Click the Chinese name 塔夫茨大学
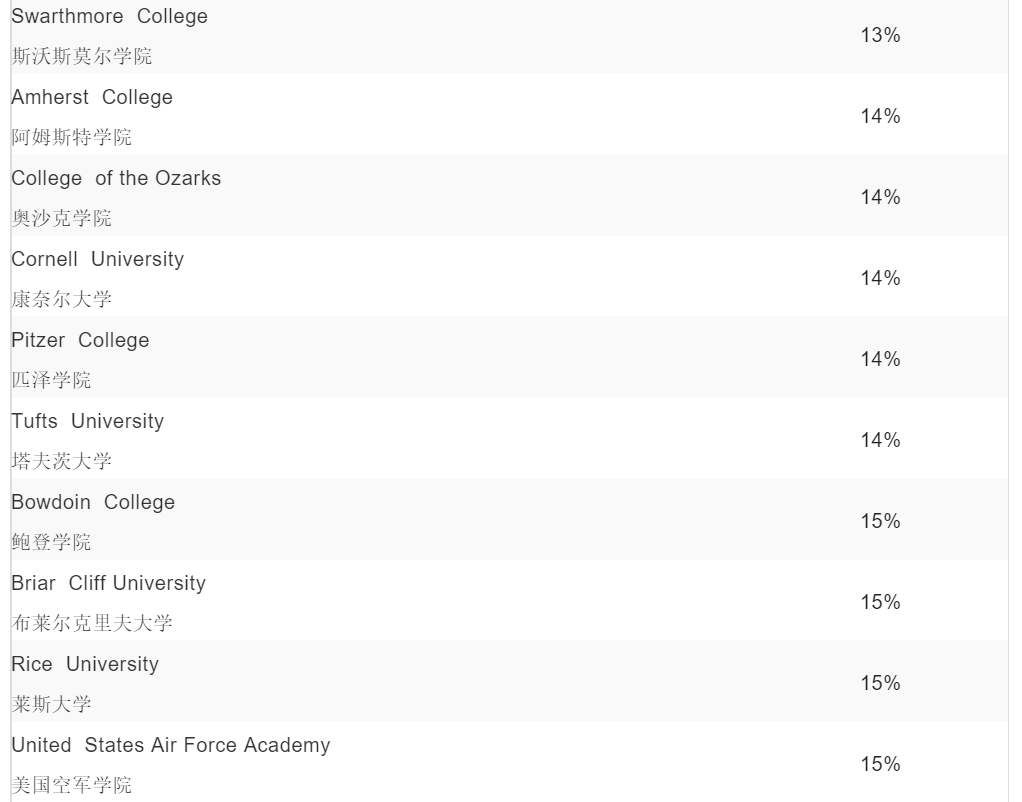Viewport: 1022px width, 802px height. point(62,462)
